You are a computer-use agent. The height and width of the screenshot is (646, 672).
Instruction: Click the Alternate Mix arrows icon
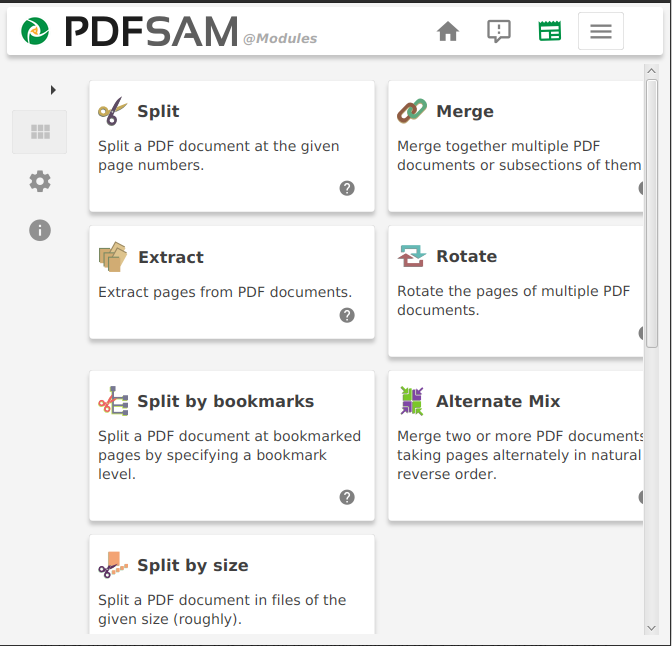coord(412,401)
